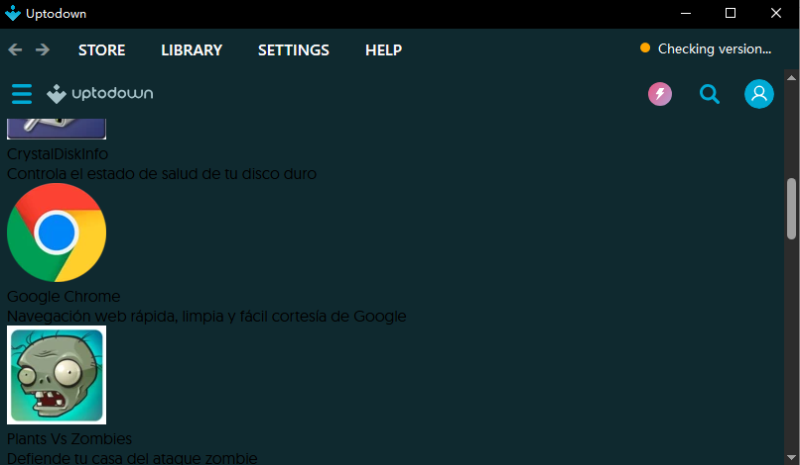Maximize the Uptodown window
This screenshot has height=465, width=800.
pyautogui.click(x=731, y=13)
